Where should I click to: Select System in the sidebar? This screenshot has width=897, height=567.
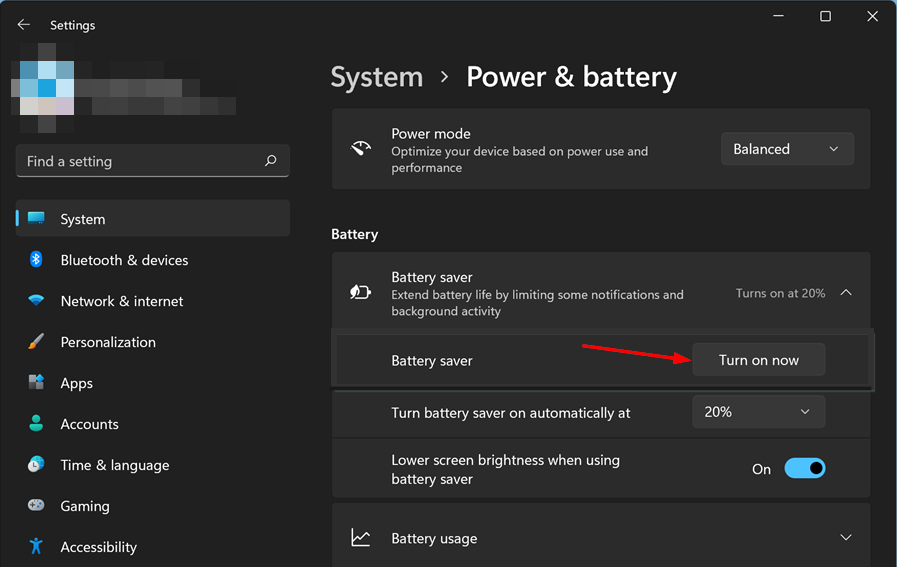(x=153, y=219)
